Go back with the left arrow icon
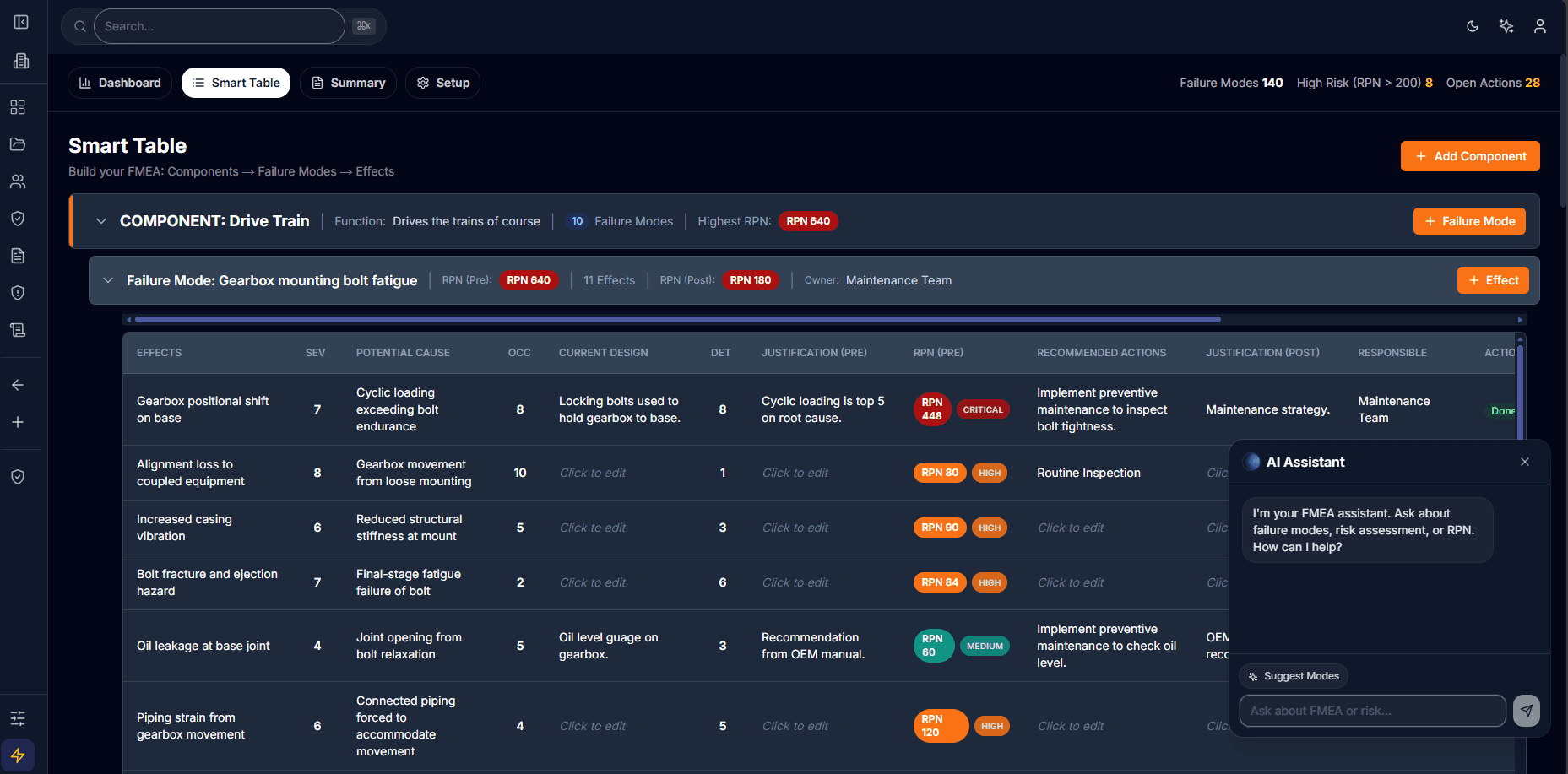 [x=18, y=385]
